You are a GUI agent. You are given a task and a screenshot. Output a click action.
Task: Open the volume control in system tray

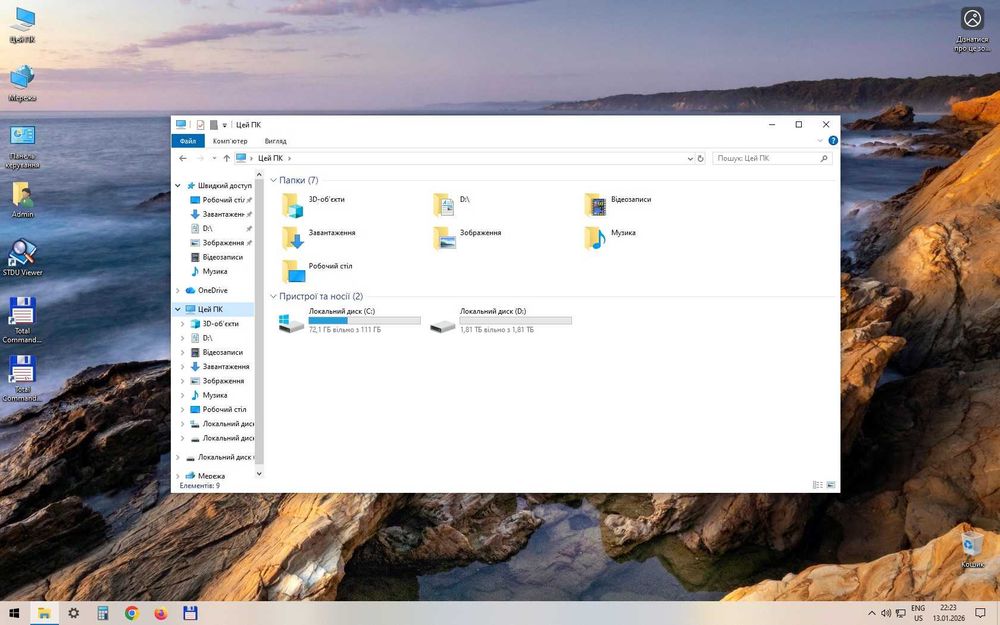tap(886, 613)
